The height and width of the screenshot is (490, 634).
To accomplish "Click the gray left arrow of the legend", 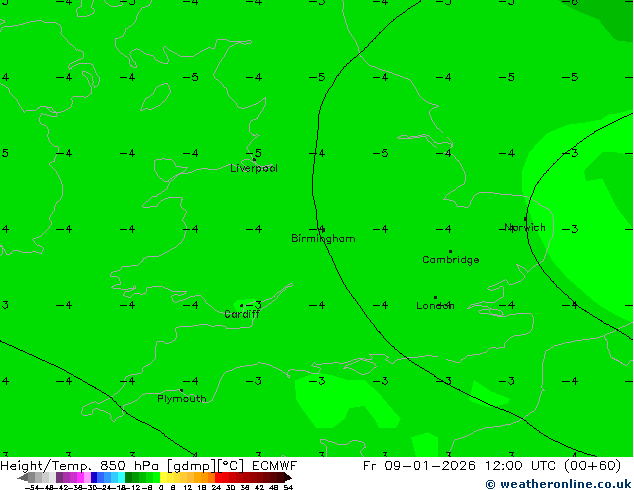I will point(23,477).
